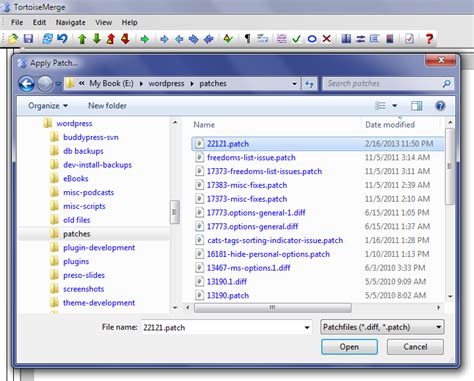This screenshot has height=381, width=474.
Task: Toggle the preview pane icon
Action: pos(416,106)
